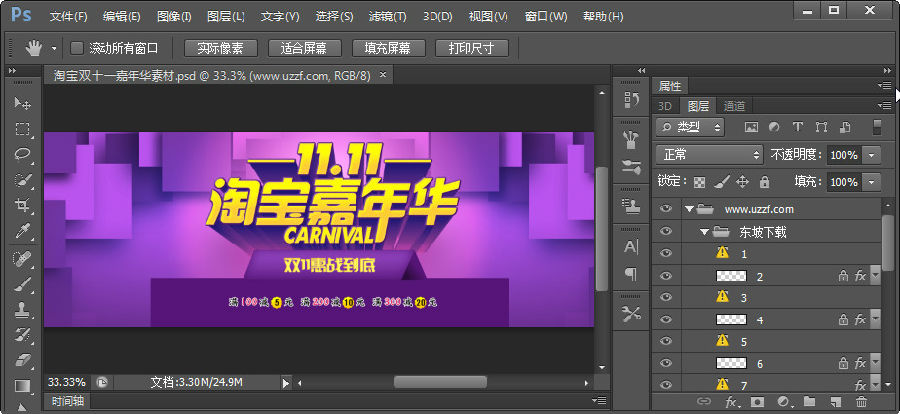This screenshot has height=414, width=900.
Task: Select the Eyedropper tool
Action: [22, 231]
